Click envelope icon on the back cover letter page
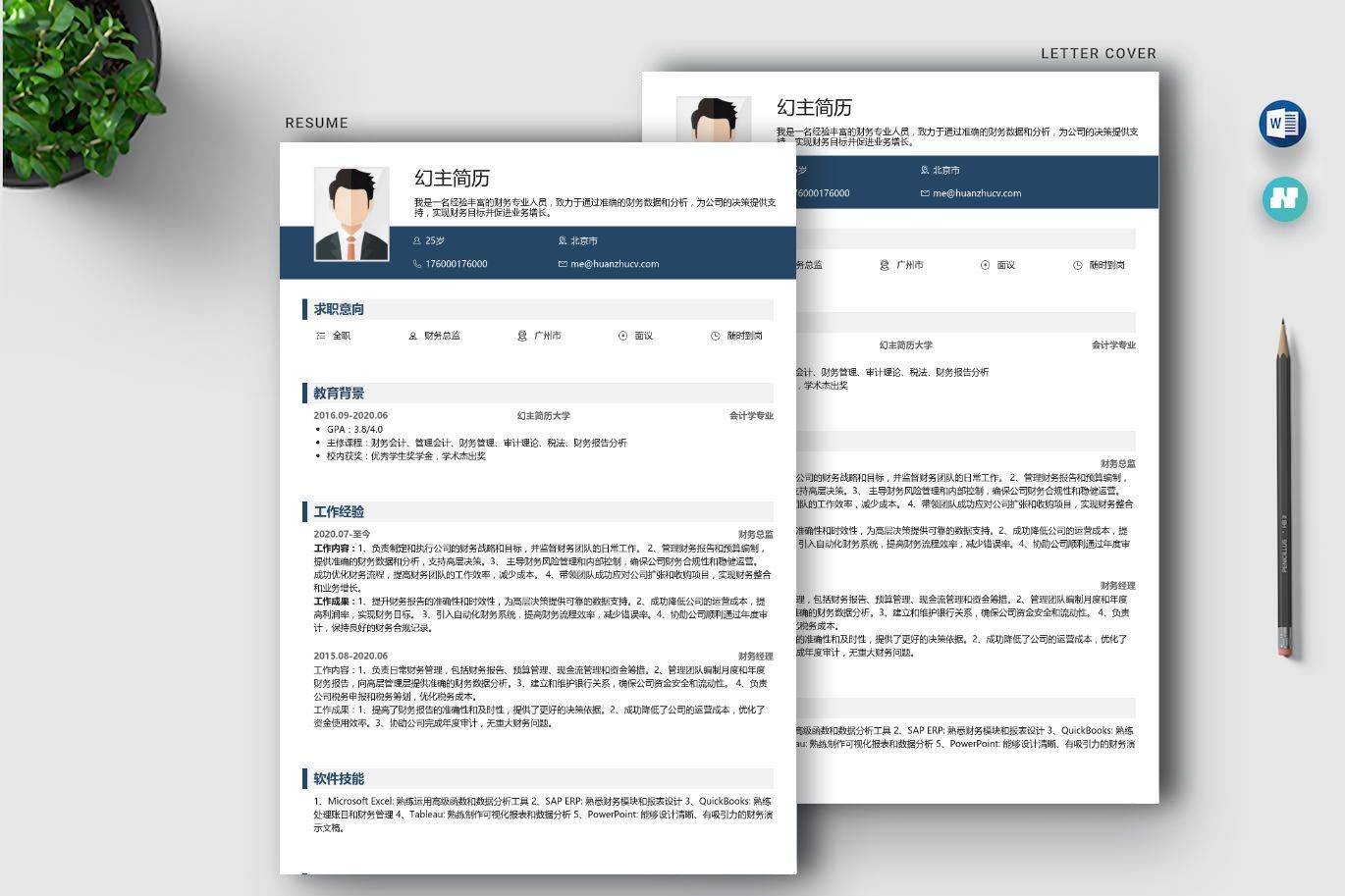The height and width of the screenshot is (896, 1345). (x=925, y=193)
